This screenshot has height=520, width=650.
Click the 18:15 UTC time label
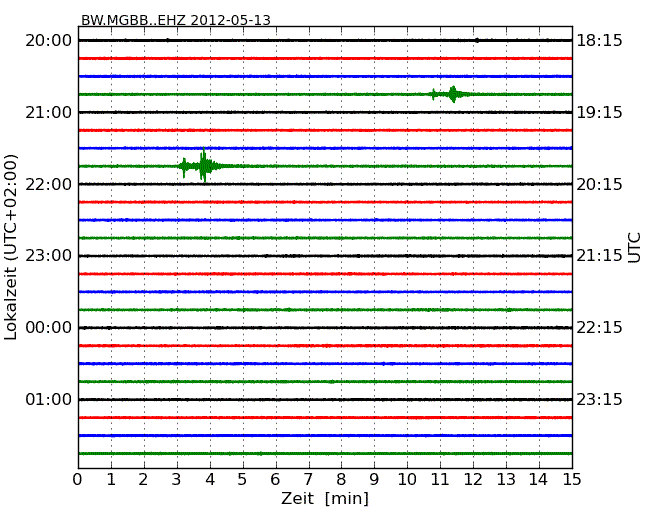599,41
